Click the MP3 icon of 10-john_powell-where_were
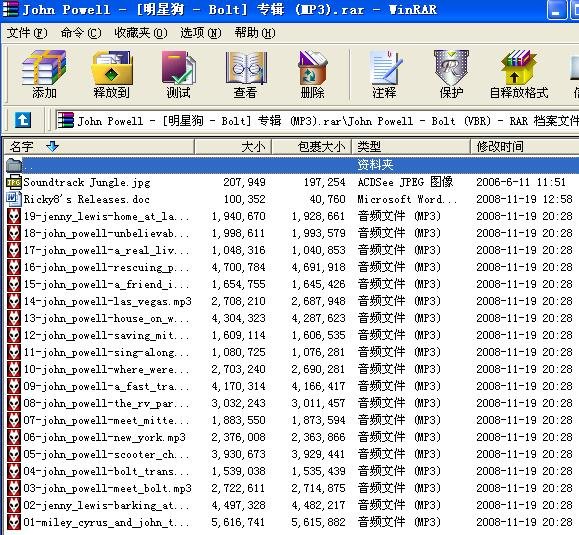579x535 pixels. point(14,369)
